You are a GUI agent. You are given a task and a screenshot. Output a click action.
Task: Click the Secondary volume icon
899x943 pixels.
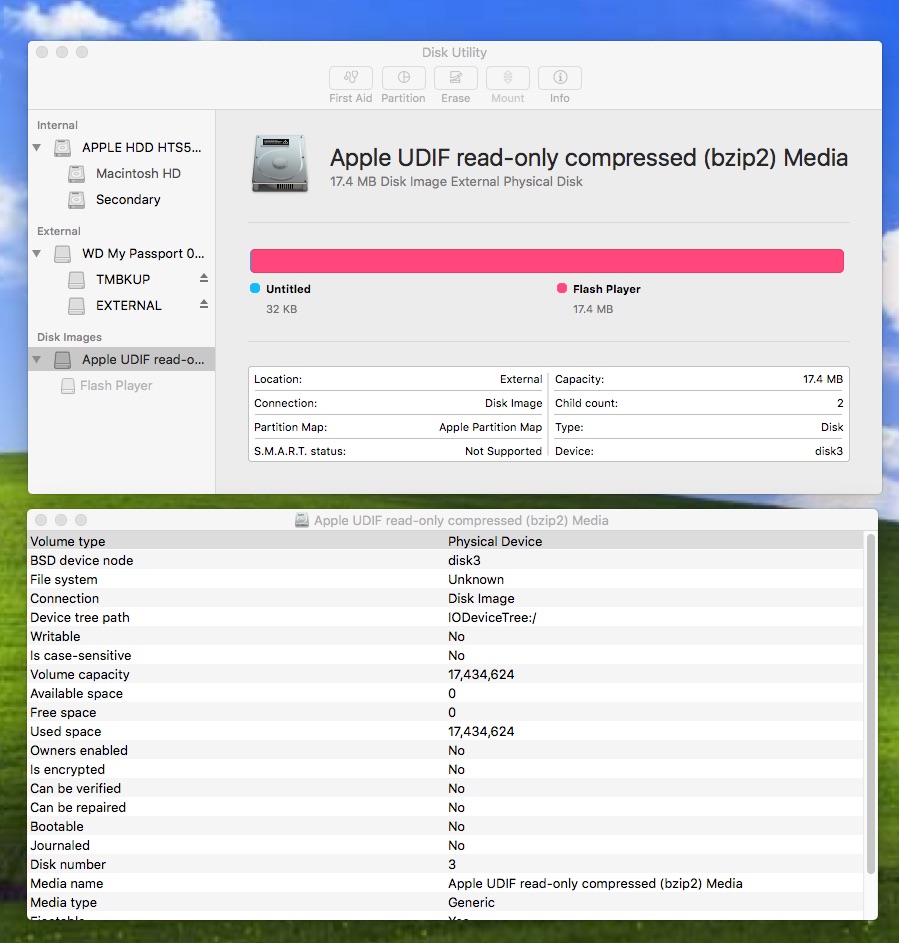point(76,200)
